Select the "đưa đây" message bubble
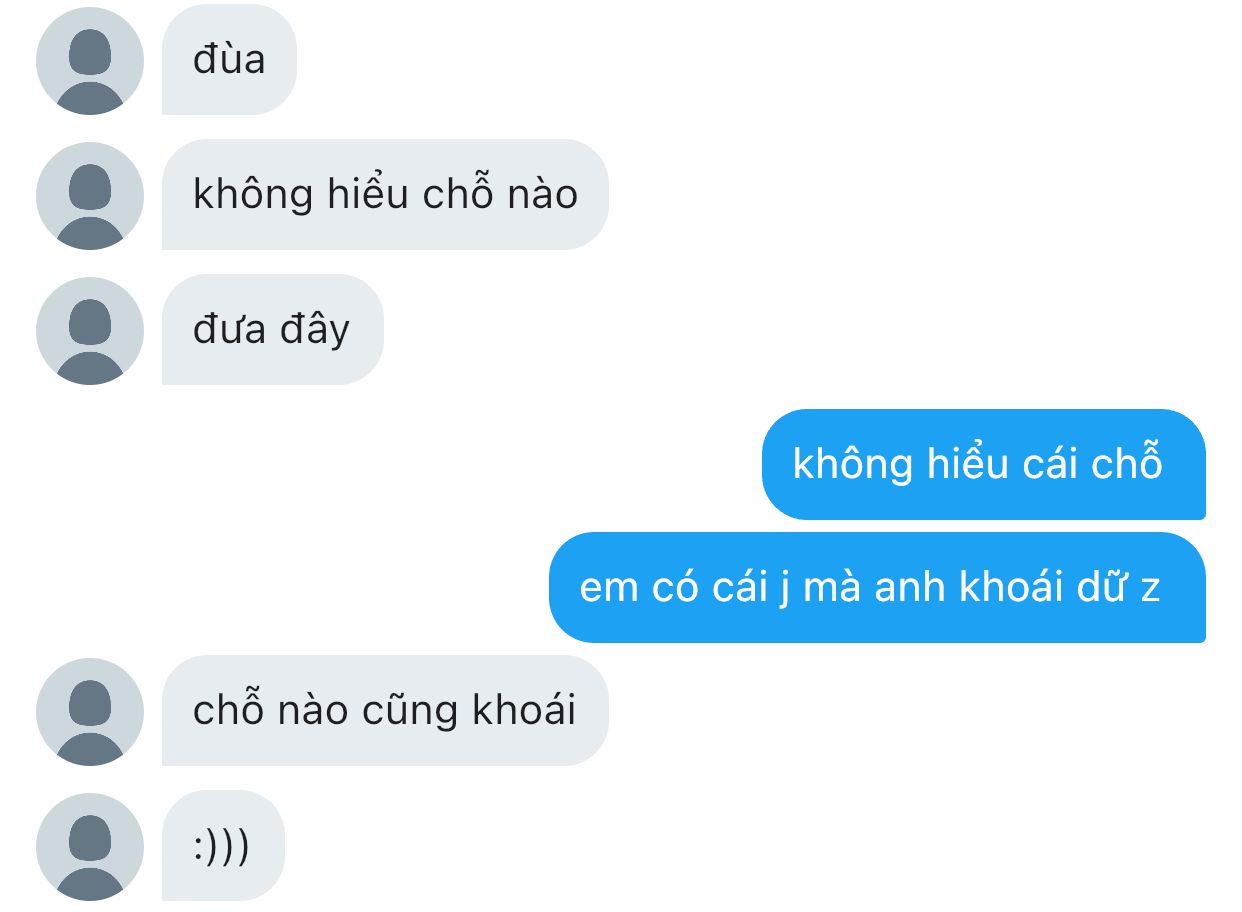This screenshot has height=912, width=1242. [x=272, y=329]
